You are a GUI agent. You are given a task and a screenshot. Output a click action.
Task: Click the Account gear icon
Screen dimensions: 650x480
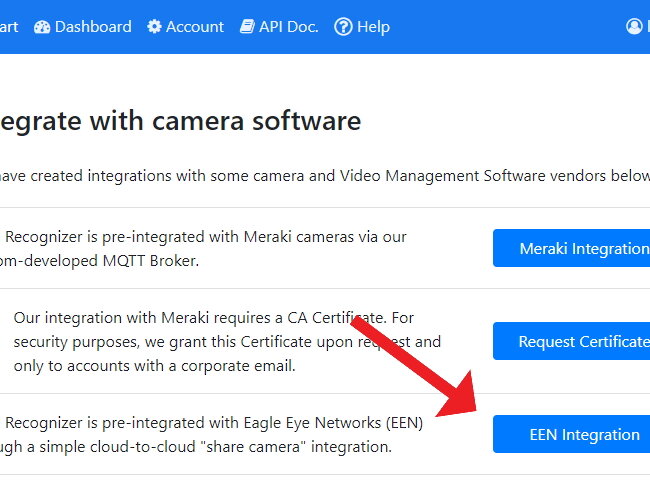coord(154,27)
